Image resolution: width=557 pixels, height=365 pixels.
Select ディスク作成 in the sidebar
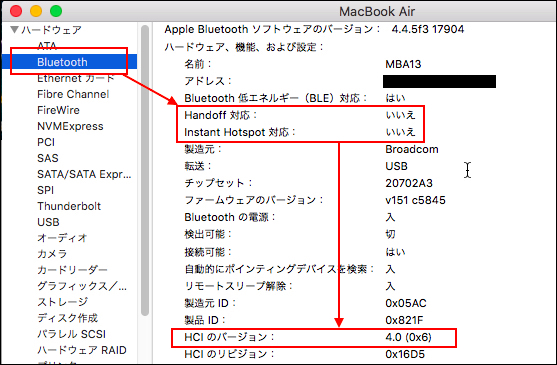67,318
